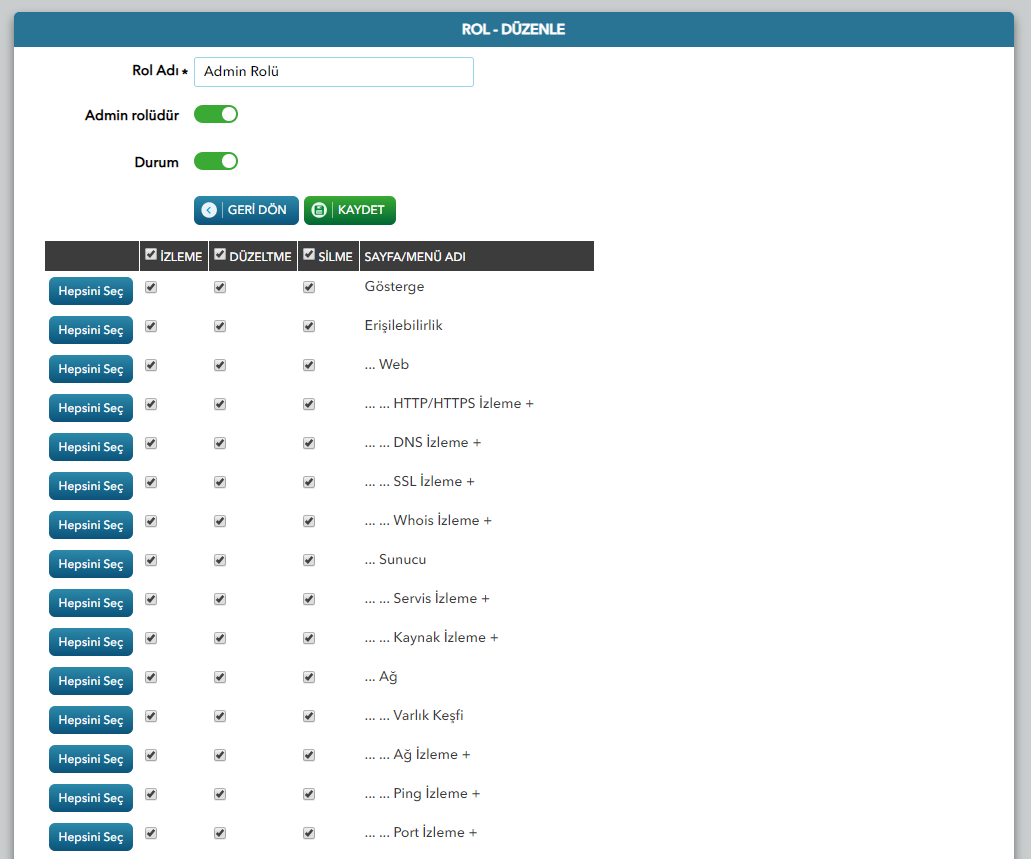The image size is (1031, 859).
Task: Toggle the Durum switch
Action: click(x=216, y=161)
